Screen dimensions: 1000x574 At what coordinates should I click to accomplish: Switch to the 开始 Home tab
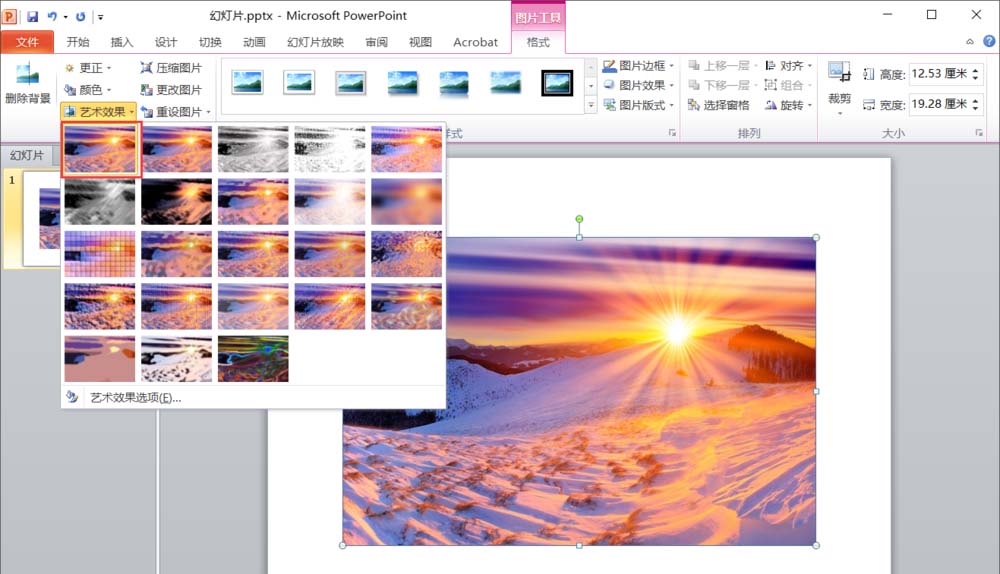pos(78,42)
